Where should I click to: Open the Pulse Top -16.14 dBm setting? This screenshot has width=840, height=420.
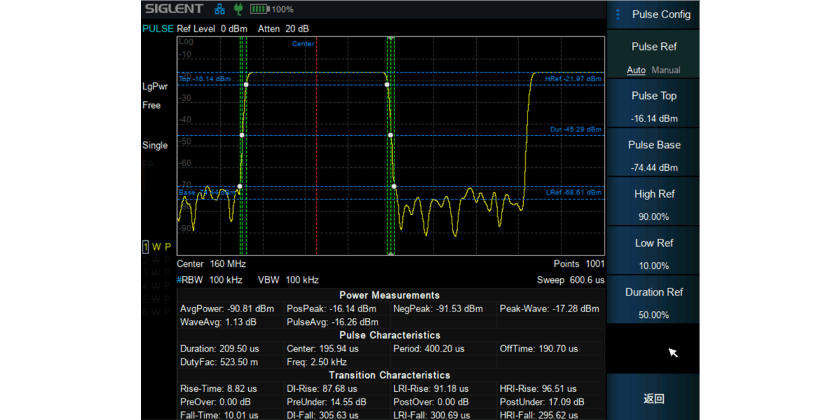click(654, 106)
